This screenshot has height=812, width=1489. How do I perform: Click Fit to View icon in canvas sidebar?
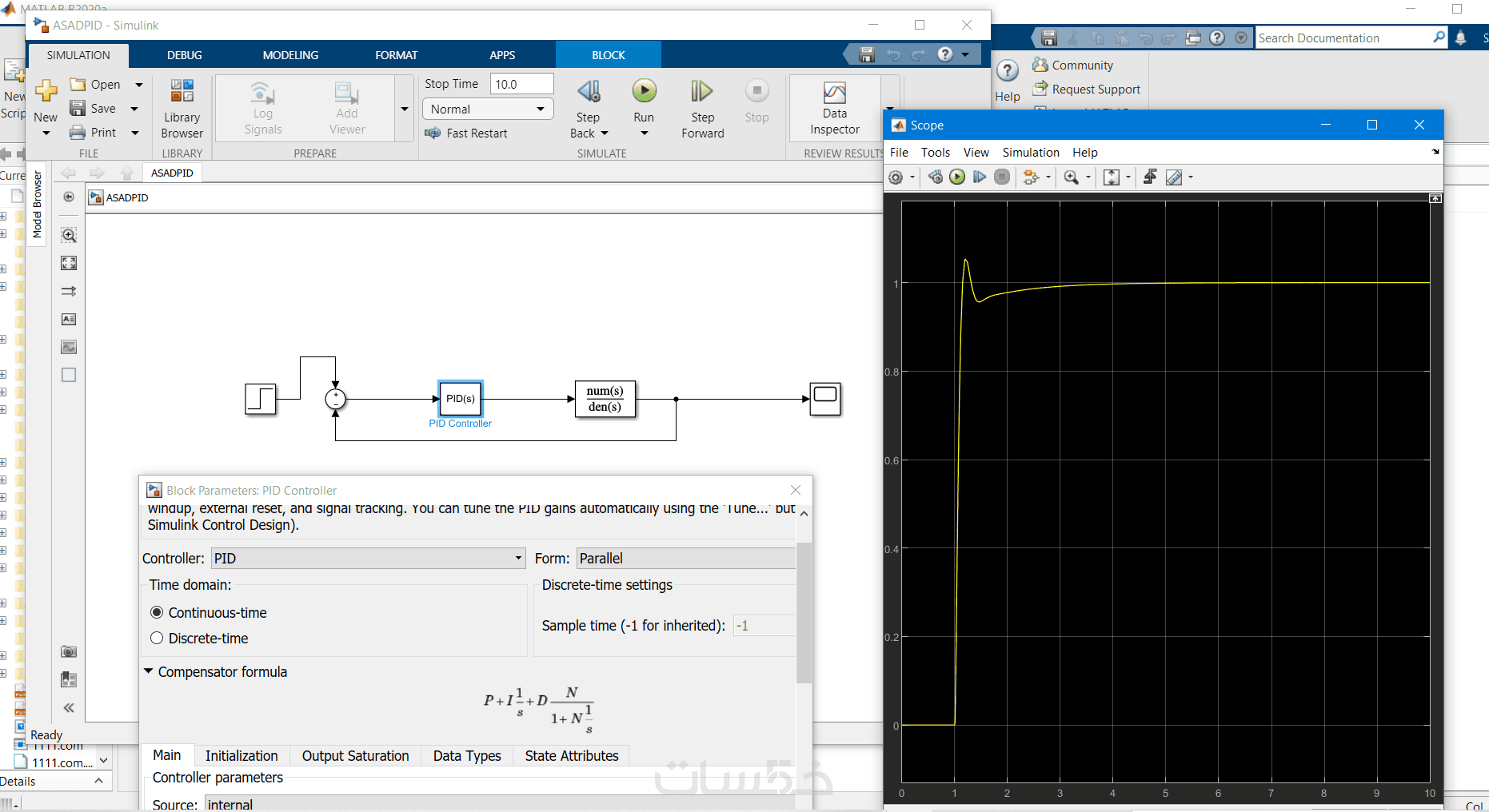(69, 263)
